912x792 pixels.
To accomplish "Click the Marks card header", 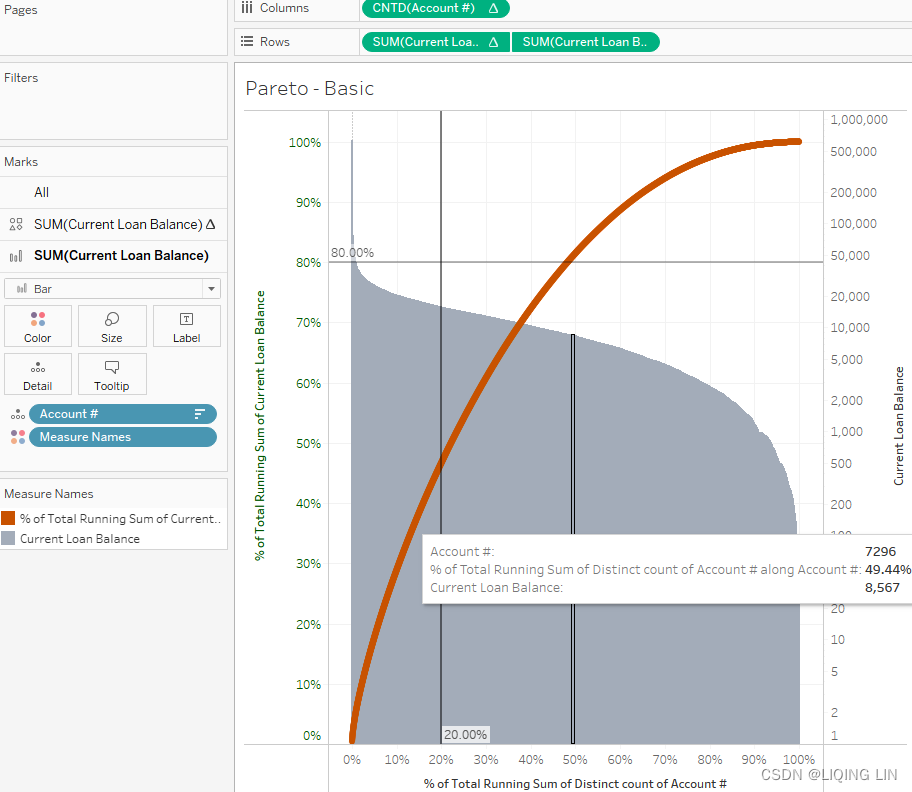I will (x=21, y=162).
